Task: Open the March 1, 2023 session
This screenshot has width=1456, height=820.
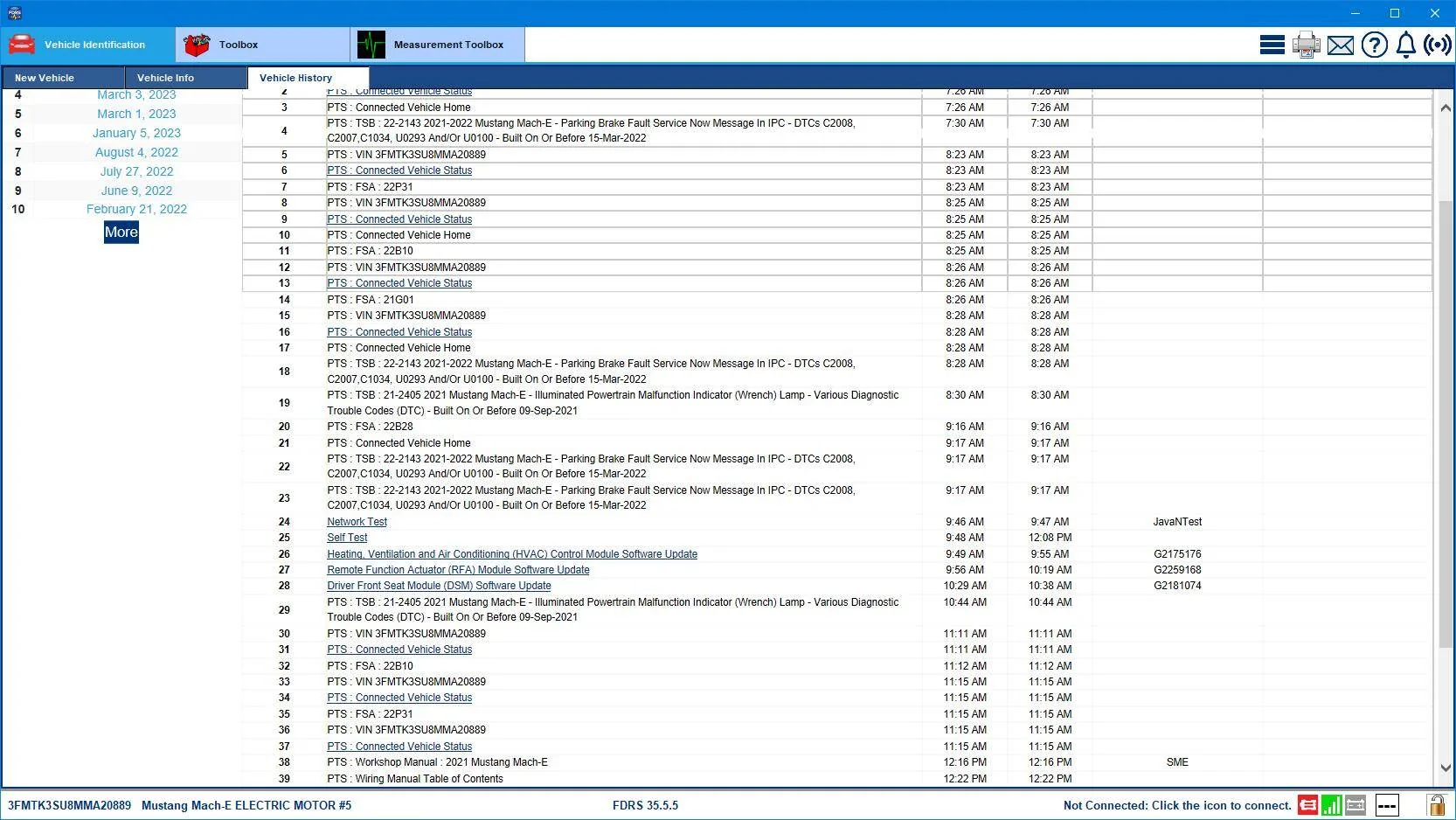Action: tap(136, 114)
